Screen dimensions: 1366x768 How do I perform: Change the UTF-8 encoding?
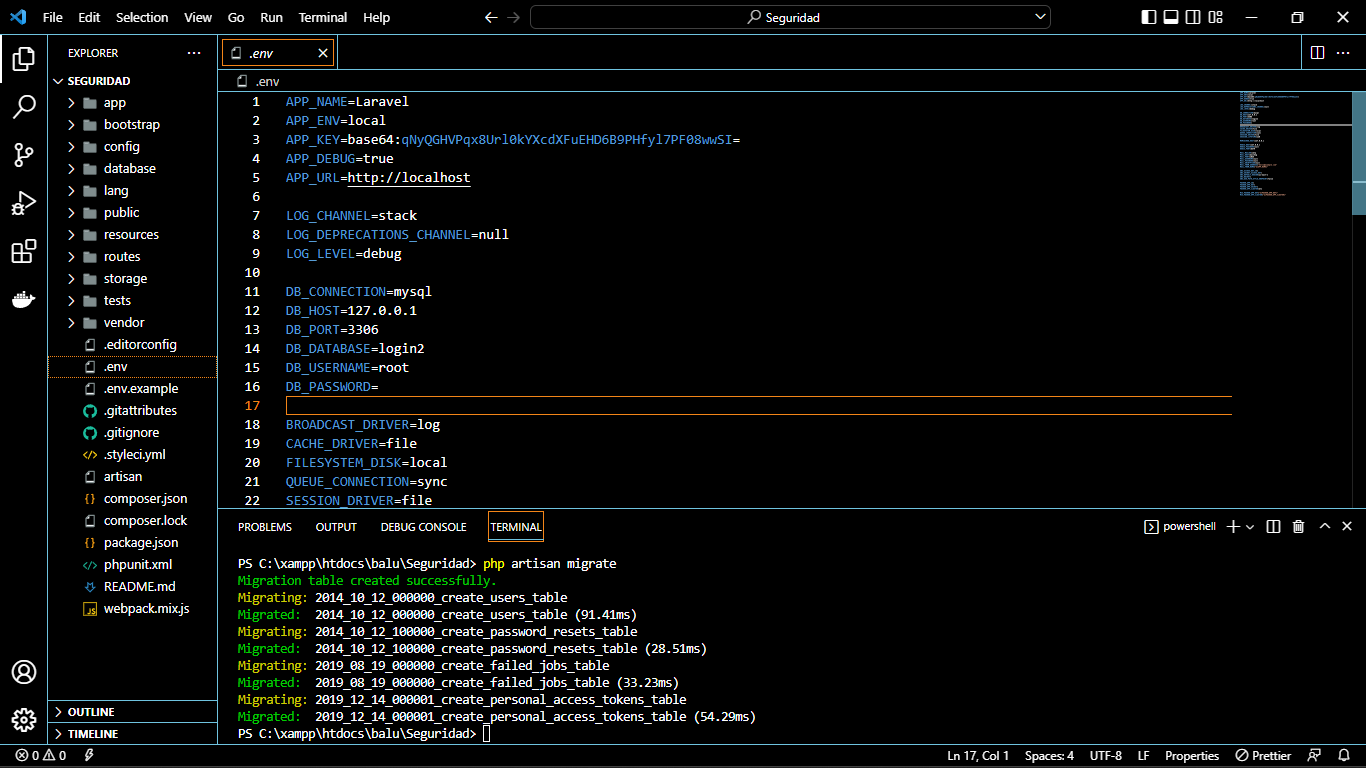pos(1106,756)
